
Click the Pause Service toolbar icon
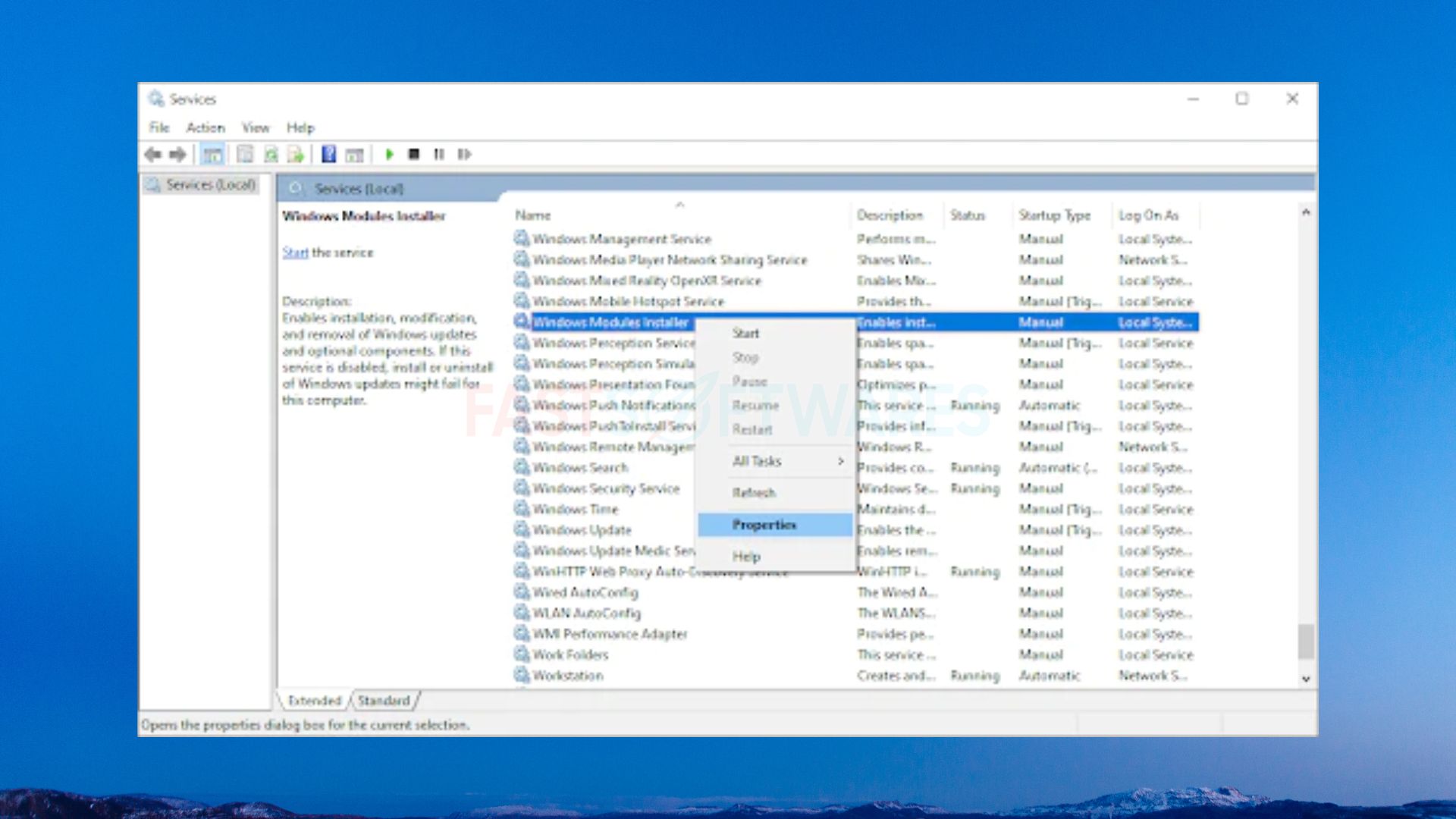tap(439, 155)
